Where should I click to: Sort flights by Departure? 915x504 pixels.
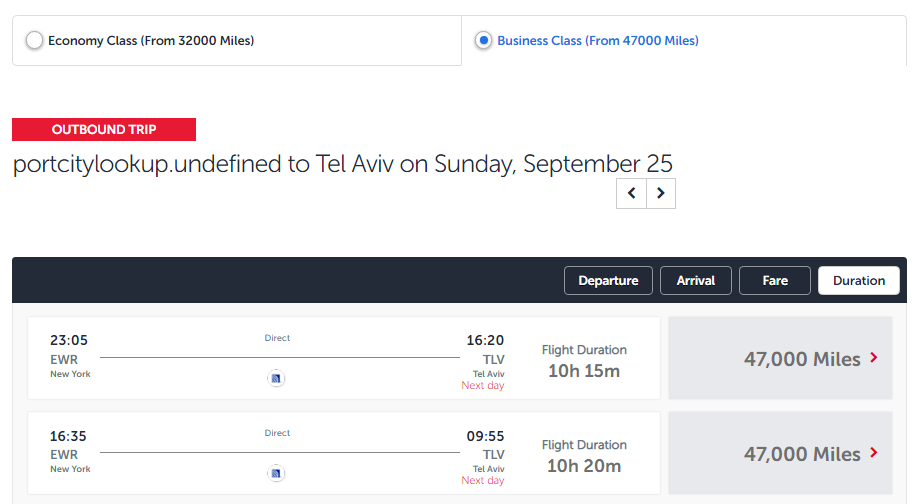[x=608, y=281]
